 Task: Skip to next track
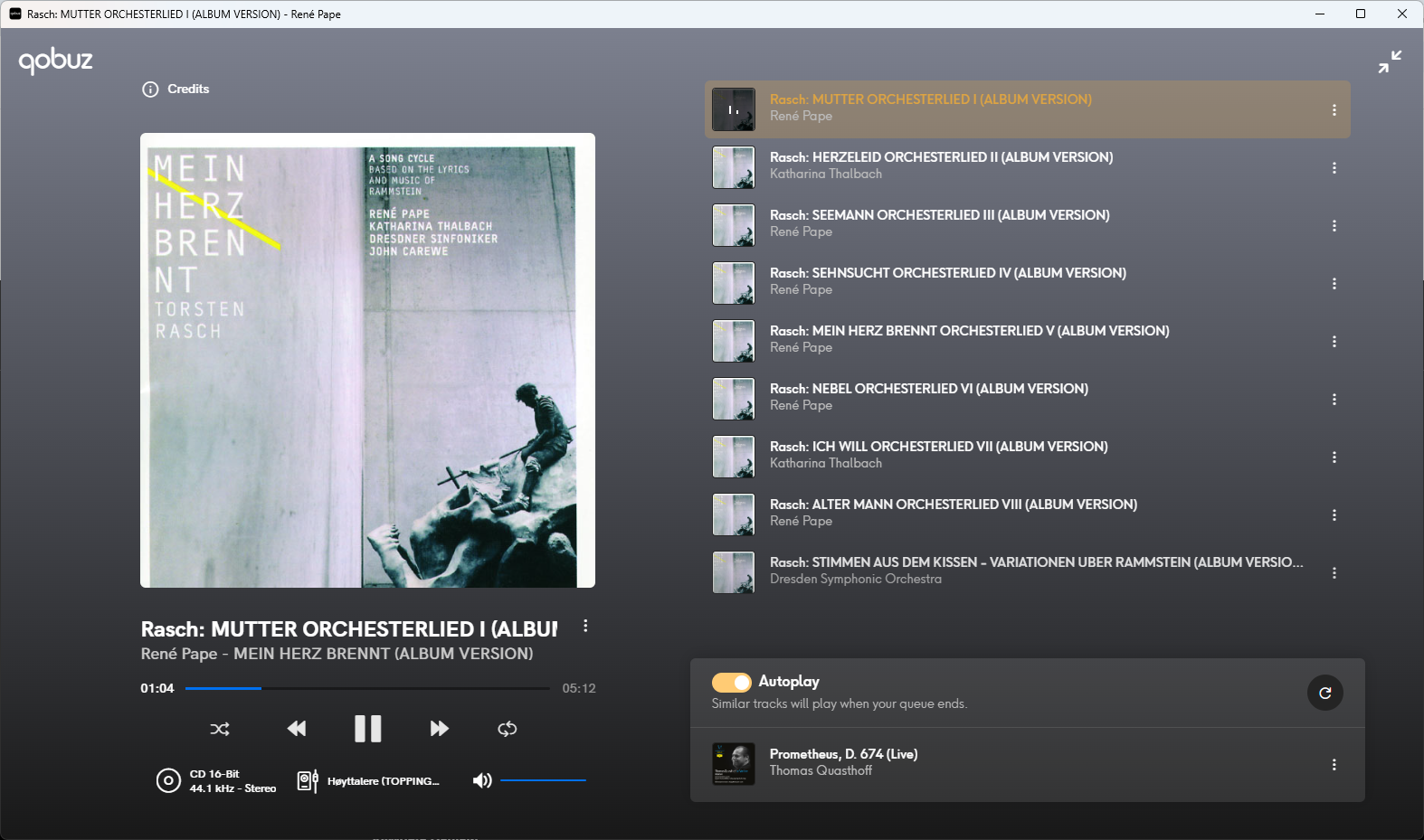pyautogui.click(x=439, y=729)
